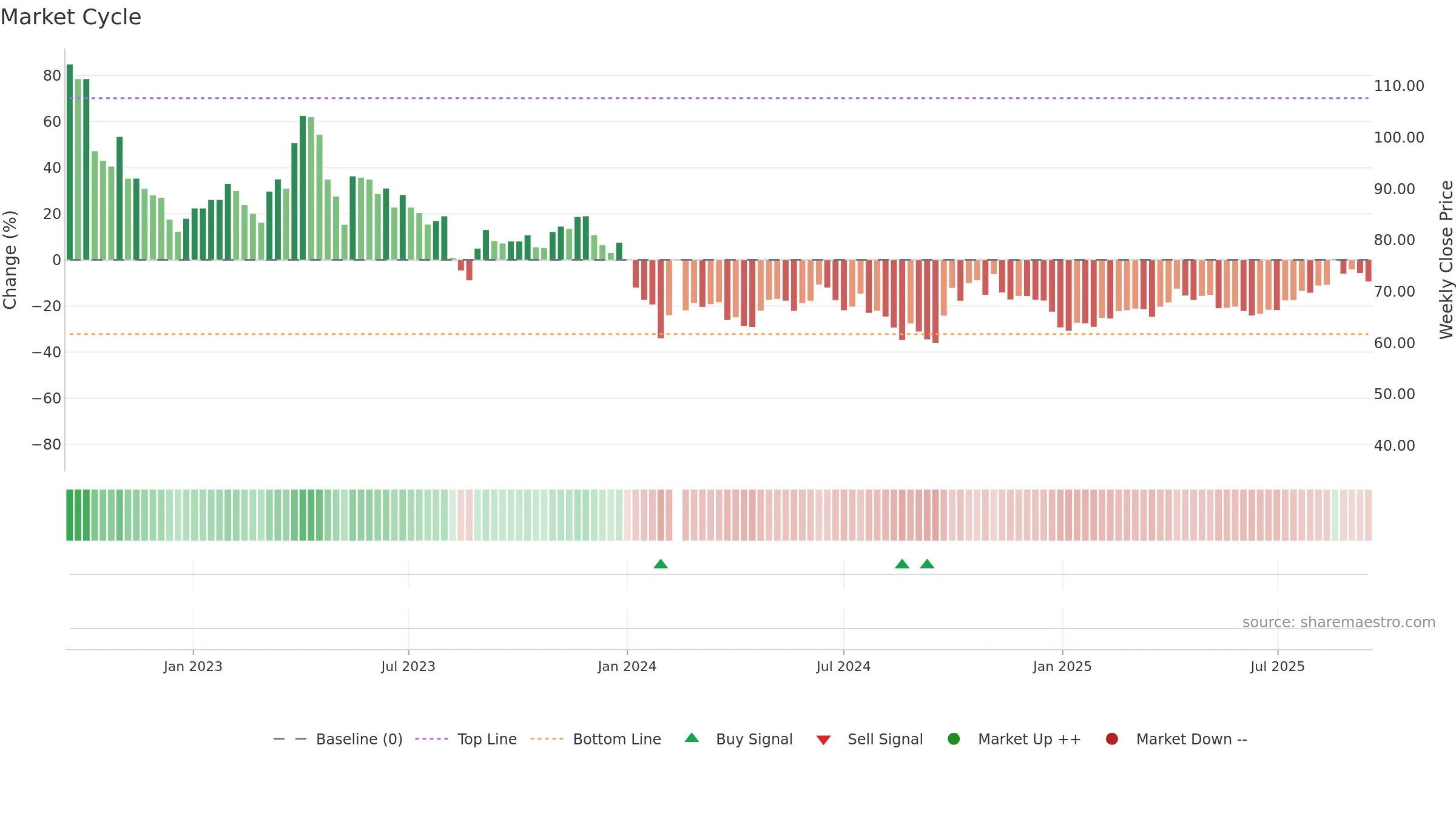Select the buy signal marker after Jan 2024
Image resolution: width=1456 pixels, height=819 pixels.
(661, 564)
